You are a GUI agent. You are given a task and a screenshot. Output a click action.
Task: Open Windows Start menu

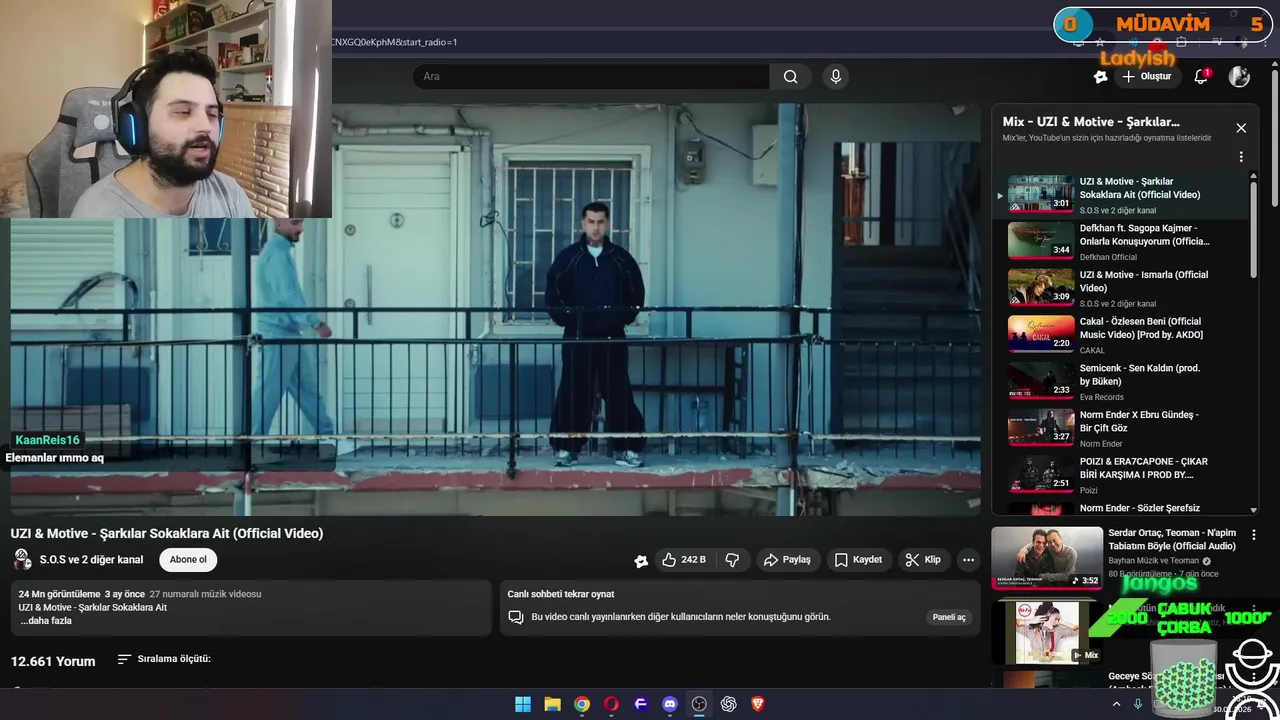(x=523, y=704)
